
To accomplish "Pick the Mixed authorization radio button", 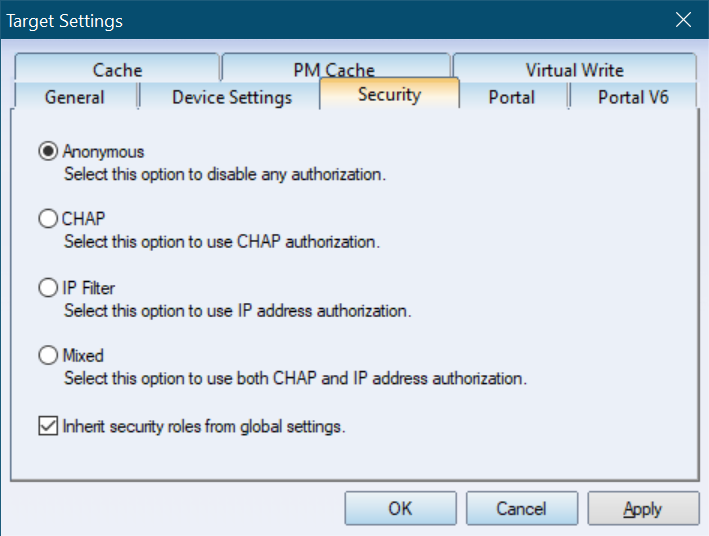I will [48, 355].
